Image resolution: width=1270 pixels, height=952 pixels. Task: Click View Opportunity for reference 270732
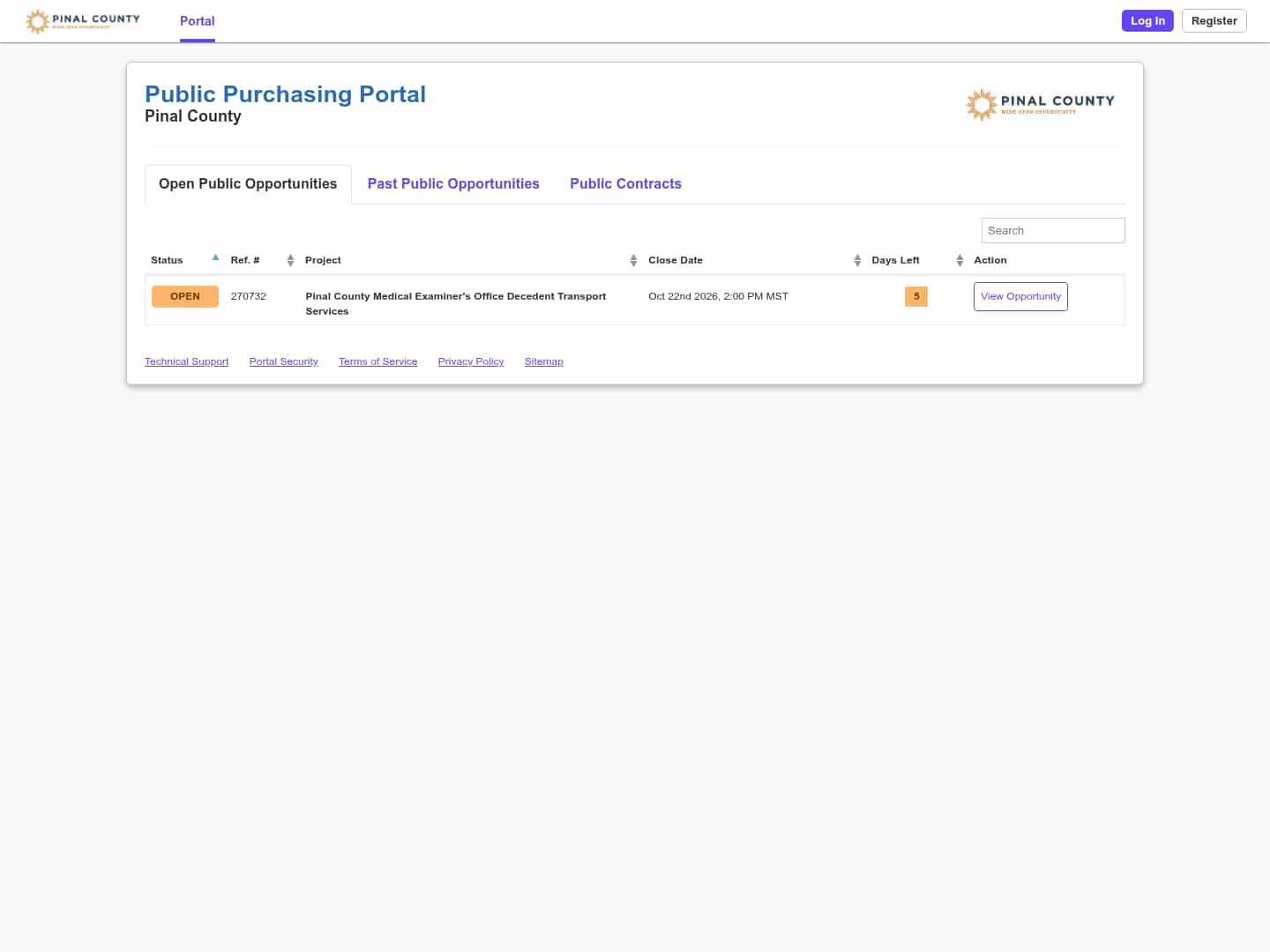tap(1020, 297)
